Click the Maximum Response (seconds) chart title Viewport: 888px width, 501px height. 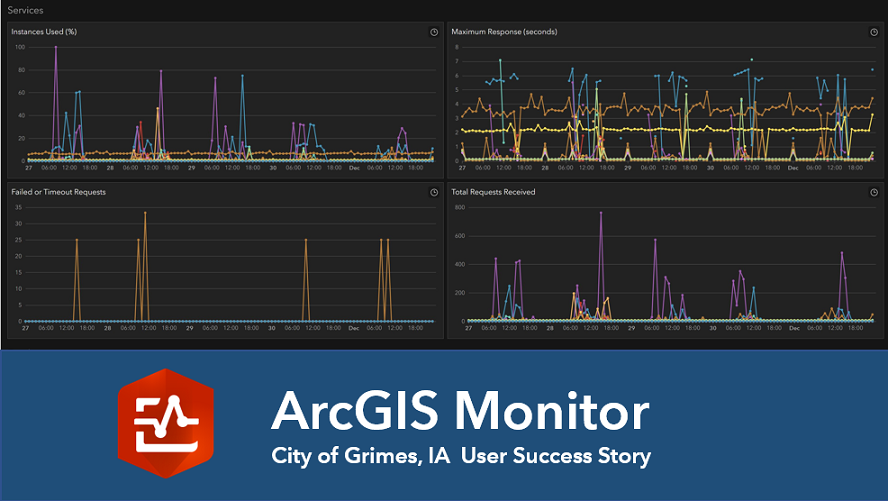[x=504, y=32]
